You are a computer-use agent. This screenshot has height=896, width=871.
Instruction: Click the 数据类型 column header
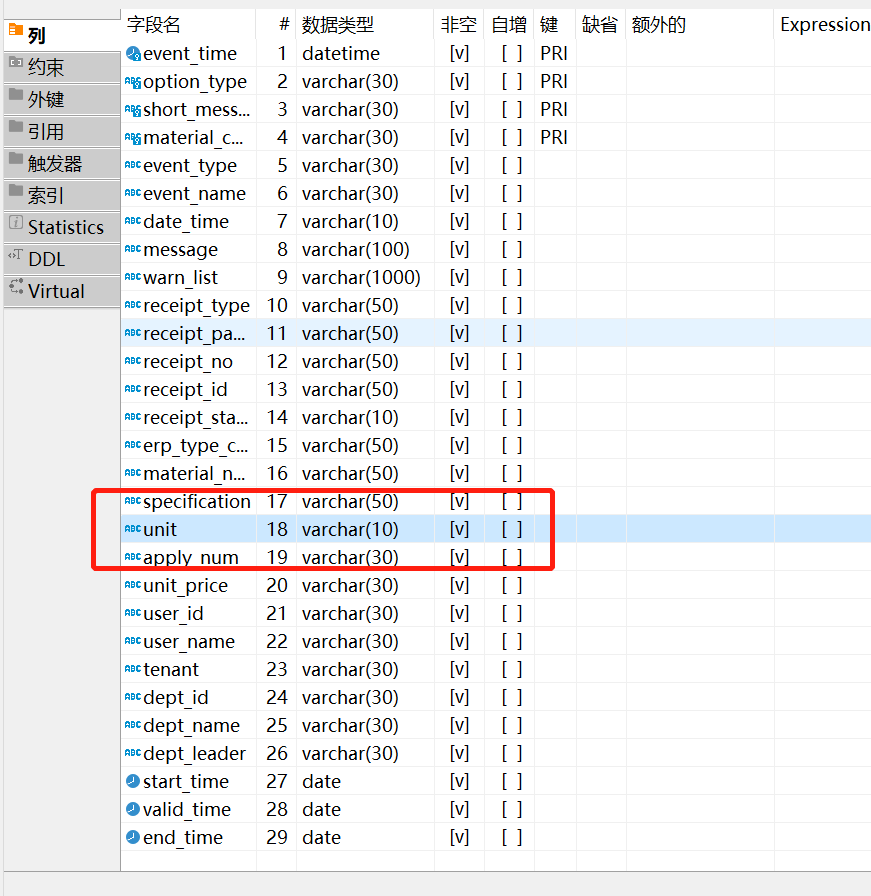340,25
